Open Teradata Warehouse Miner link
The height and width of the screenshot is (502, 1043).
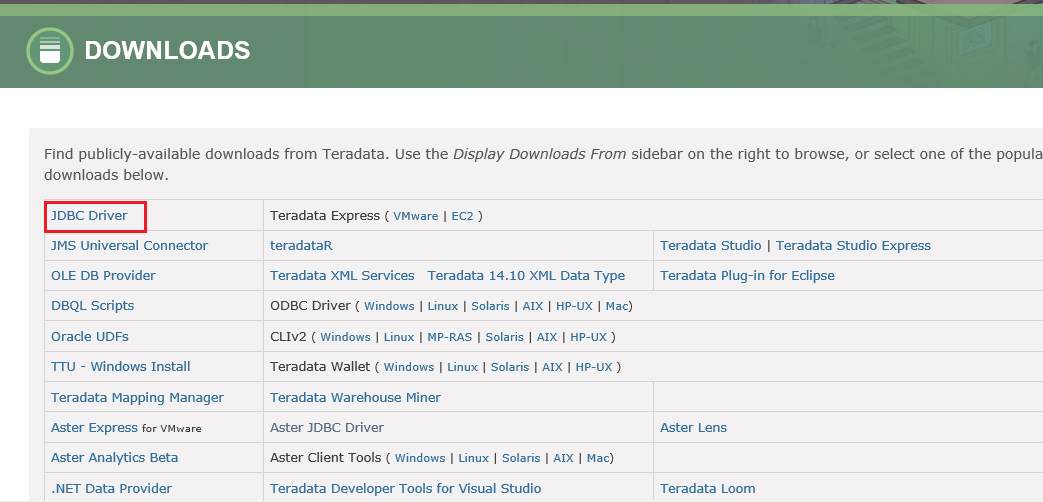click(x=355, y=398)
